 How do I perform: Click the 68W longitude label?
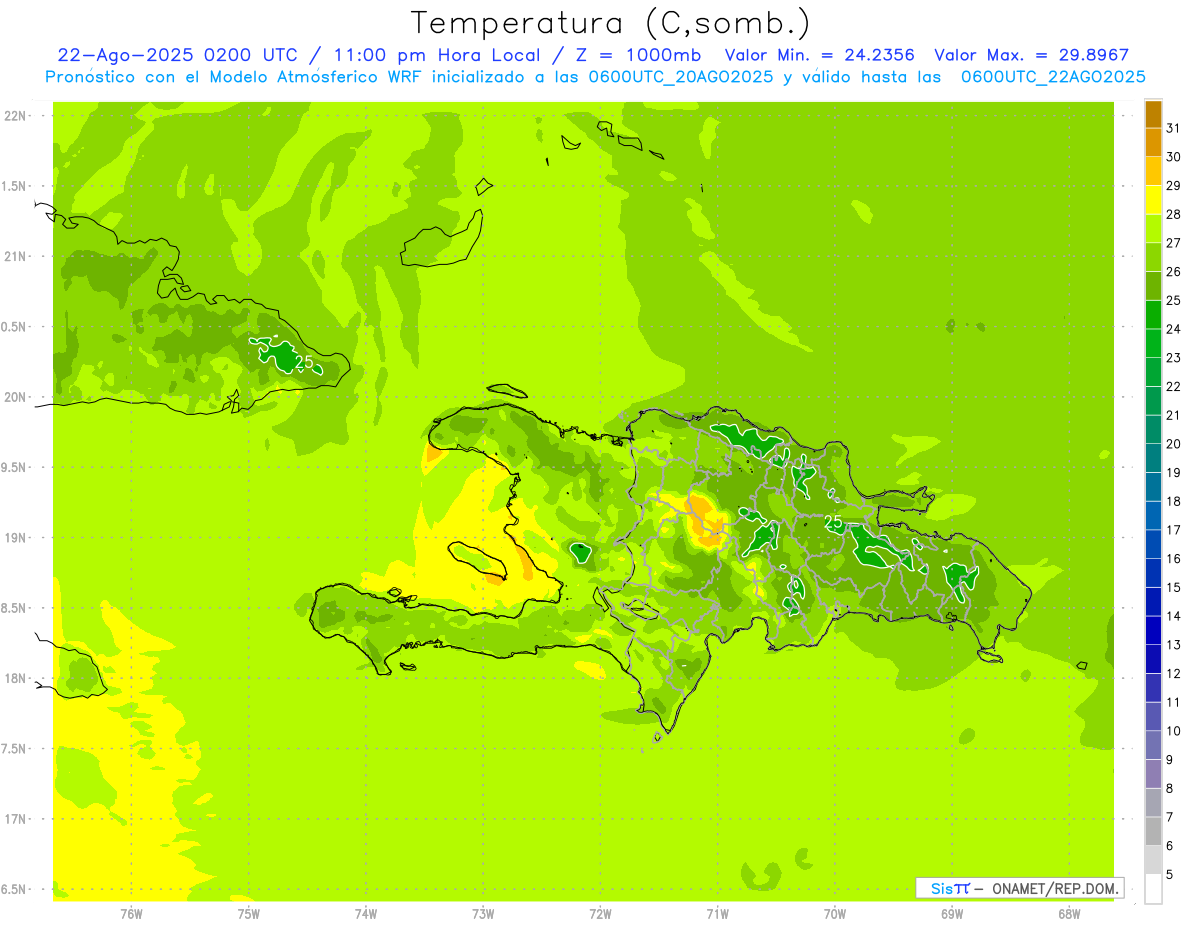tap(1069, 913)
